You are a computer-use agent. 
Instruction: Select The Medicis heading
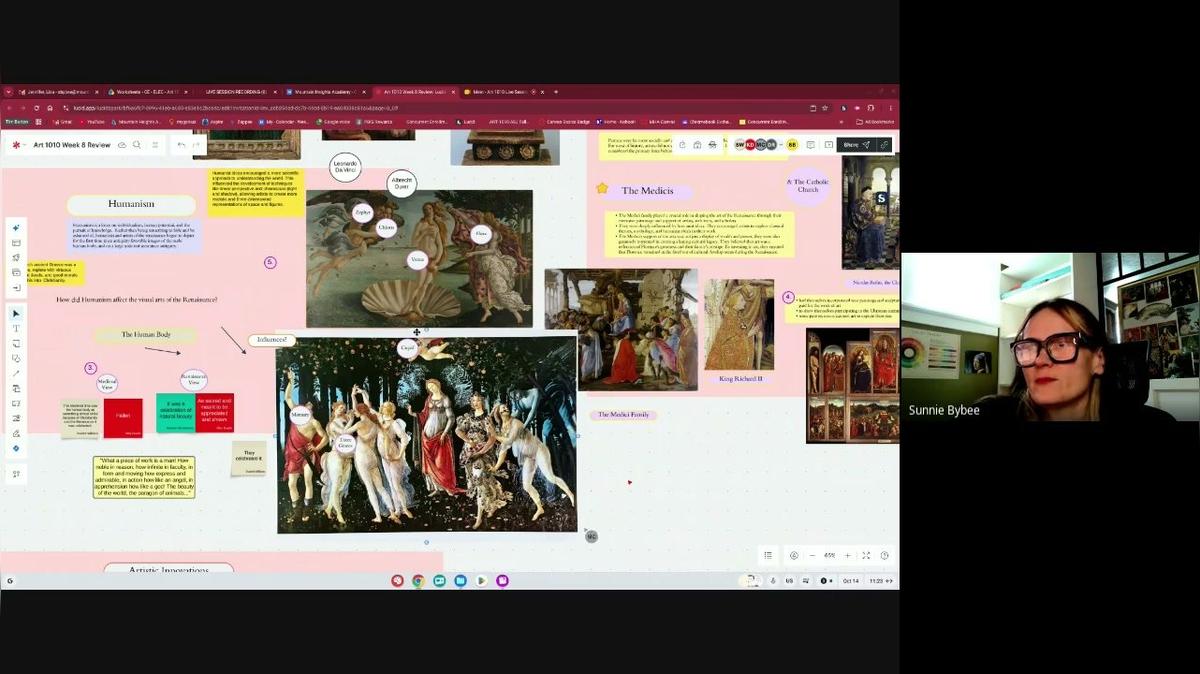tap(647, 190)
